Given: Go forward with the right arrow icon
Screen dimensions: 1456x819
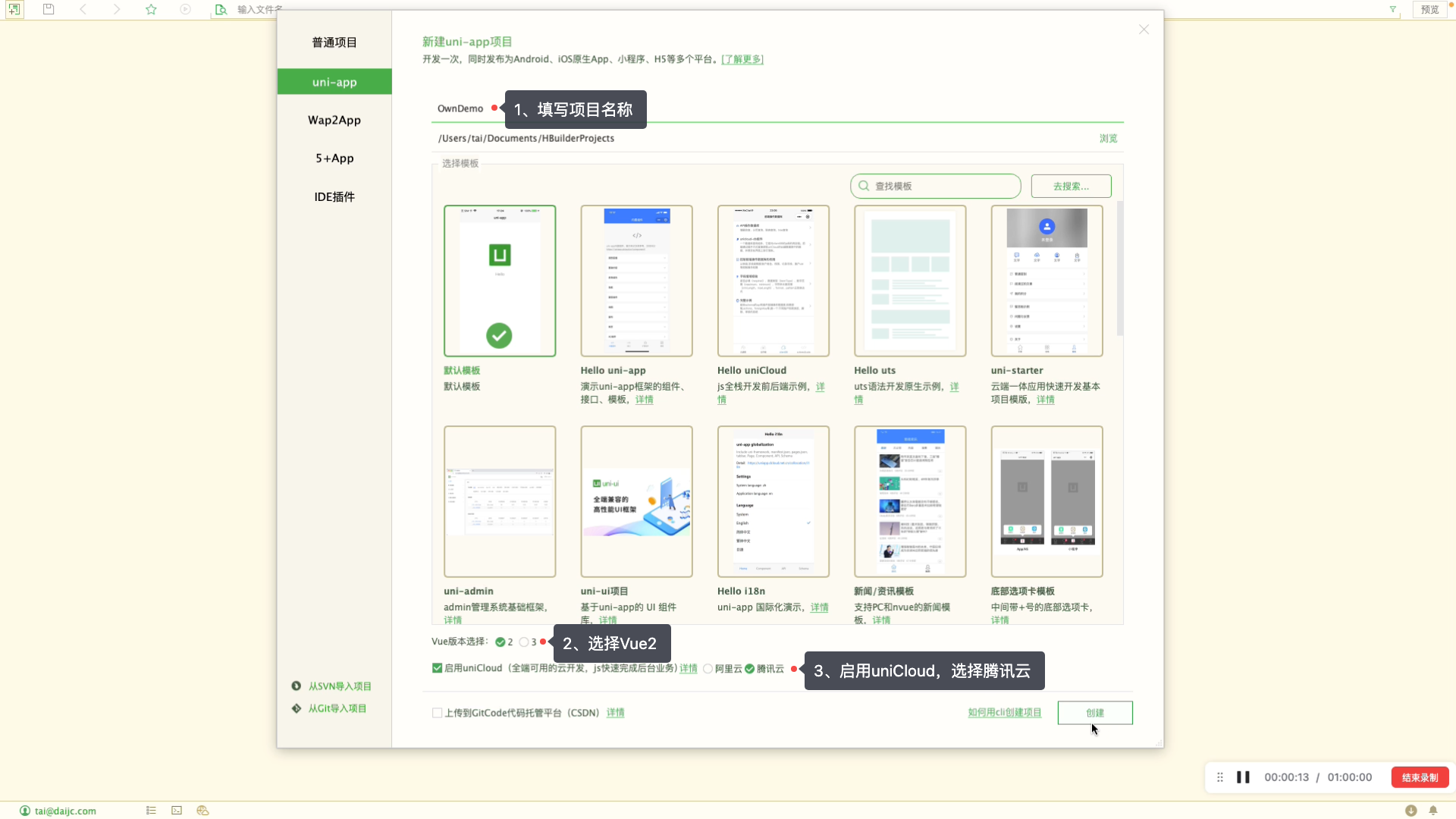Looking at the screenshot, I should 117,9.
